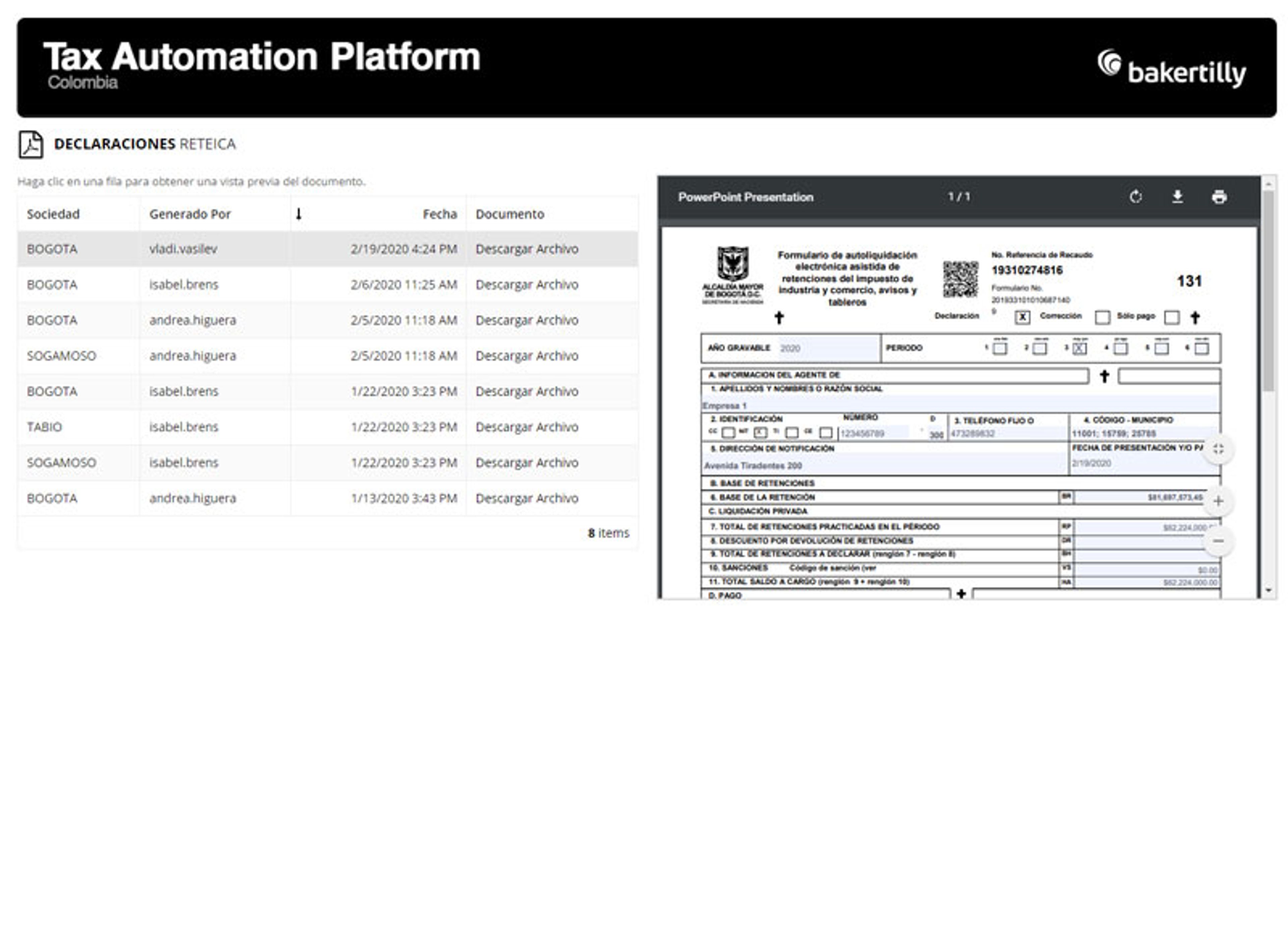
Task: Select the row generated by vladi.vasilev
Action: point(328,249)
